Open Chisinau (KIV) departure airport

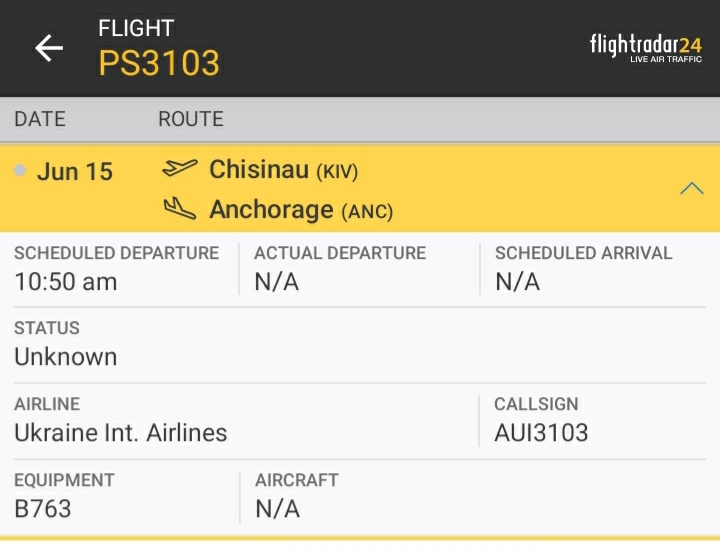pos(283,170)
